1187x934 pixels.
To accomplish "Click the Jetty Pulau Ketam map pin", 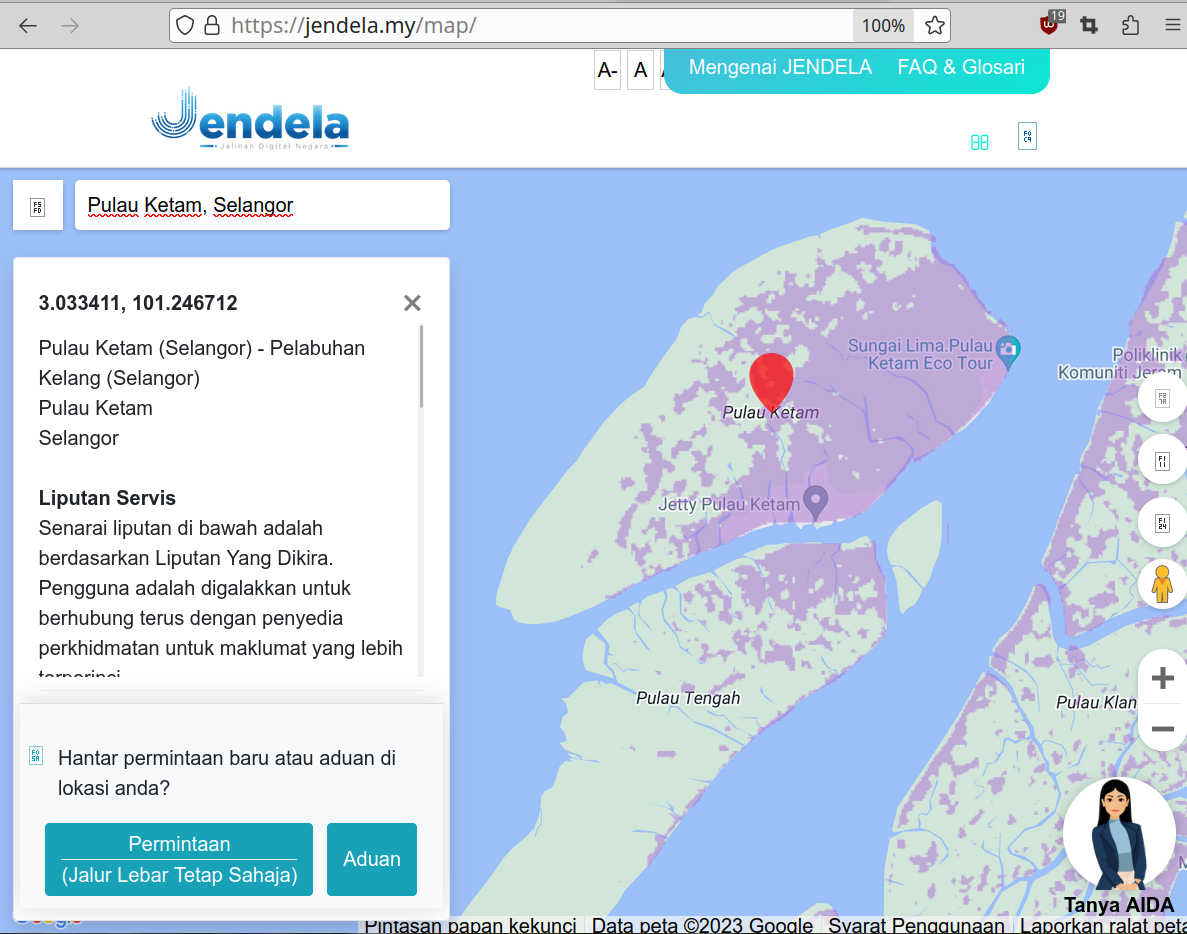I will coord(815,503).
